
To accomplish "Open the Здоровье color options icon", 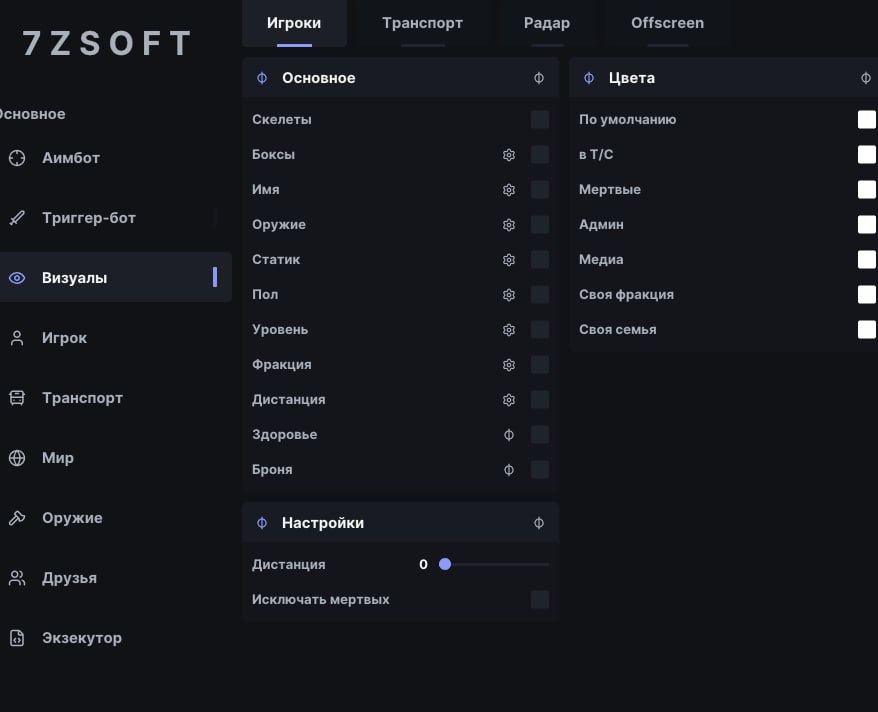I will [508, 435].
